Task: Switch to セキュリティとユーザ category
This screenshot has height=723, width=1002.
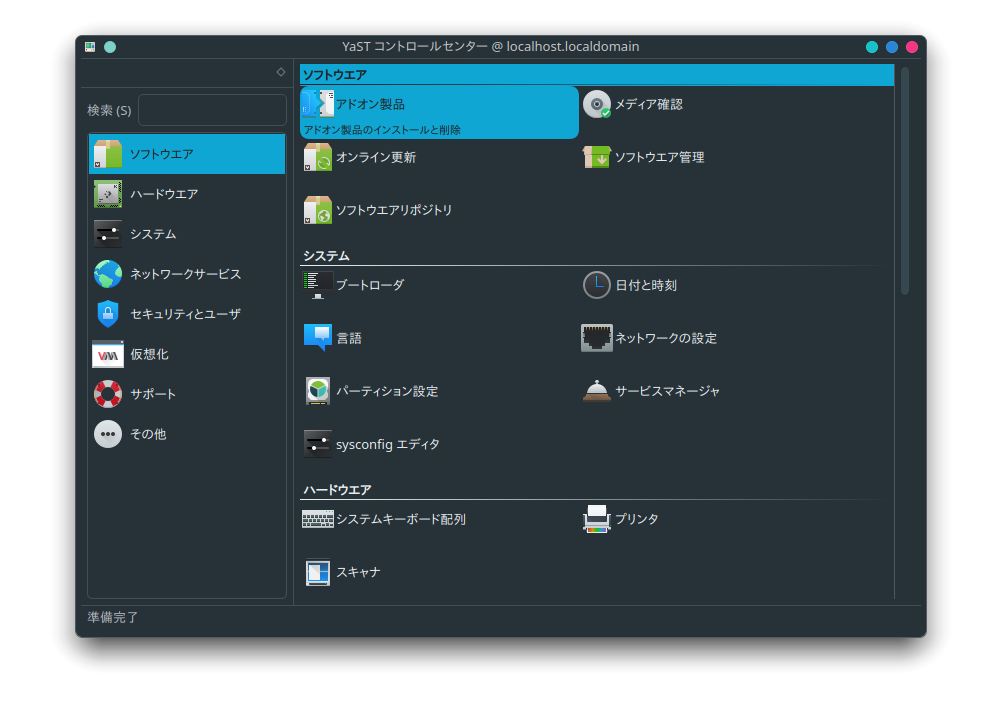Action: pos(187,314)
